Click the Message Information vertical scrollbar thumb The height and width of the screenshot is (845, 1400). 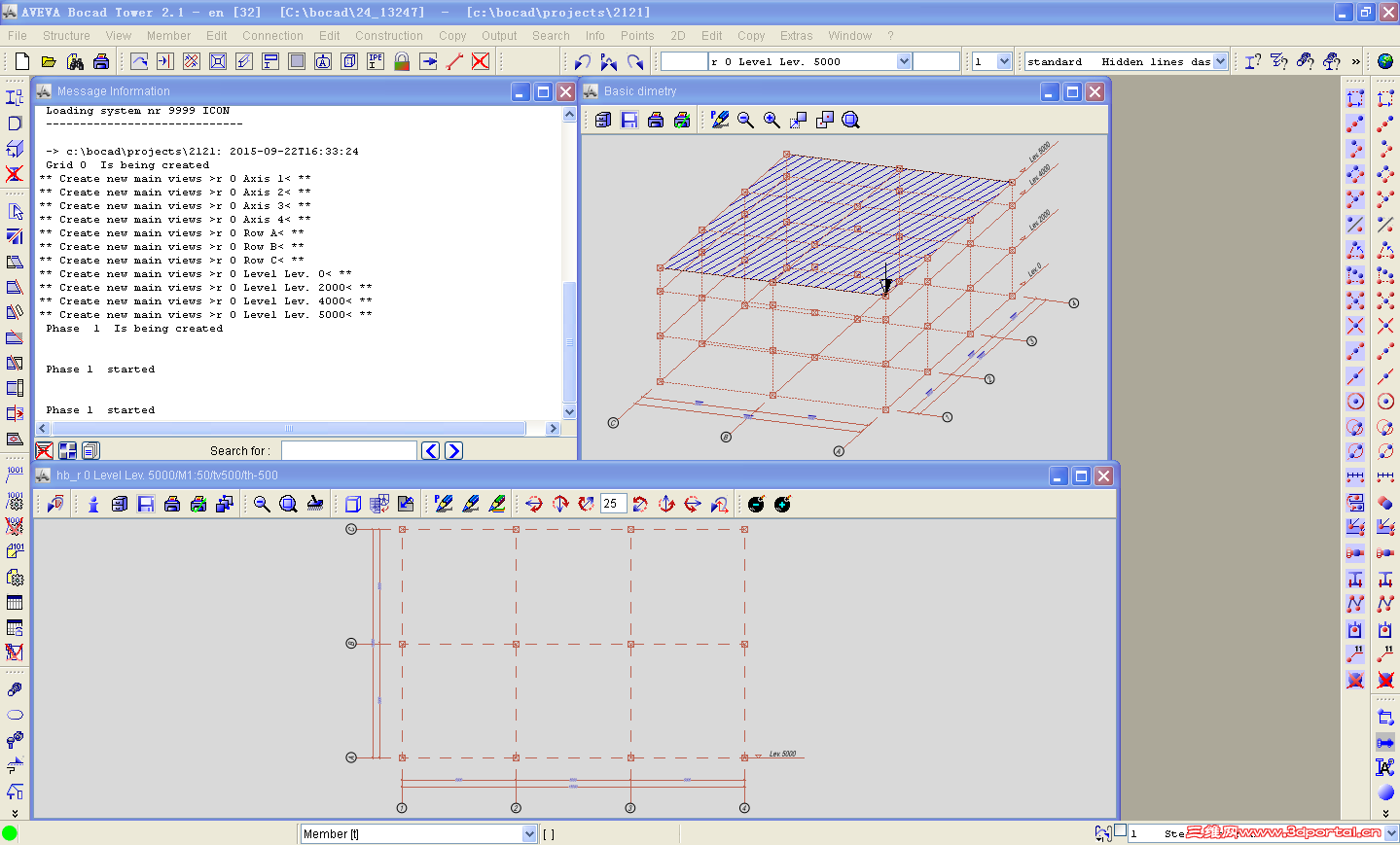[x=569, y=340]
